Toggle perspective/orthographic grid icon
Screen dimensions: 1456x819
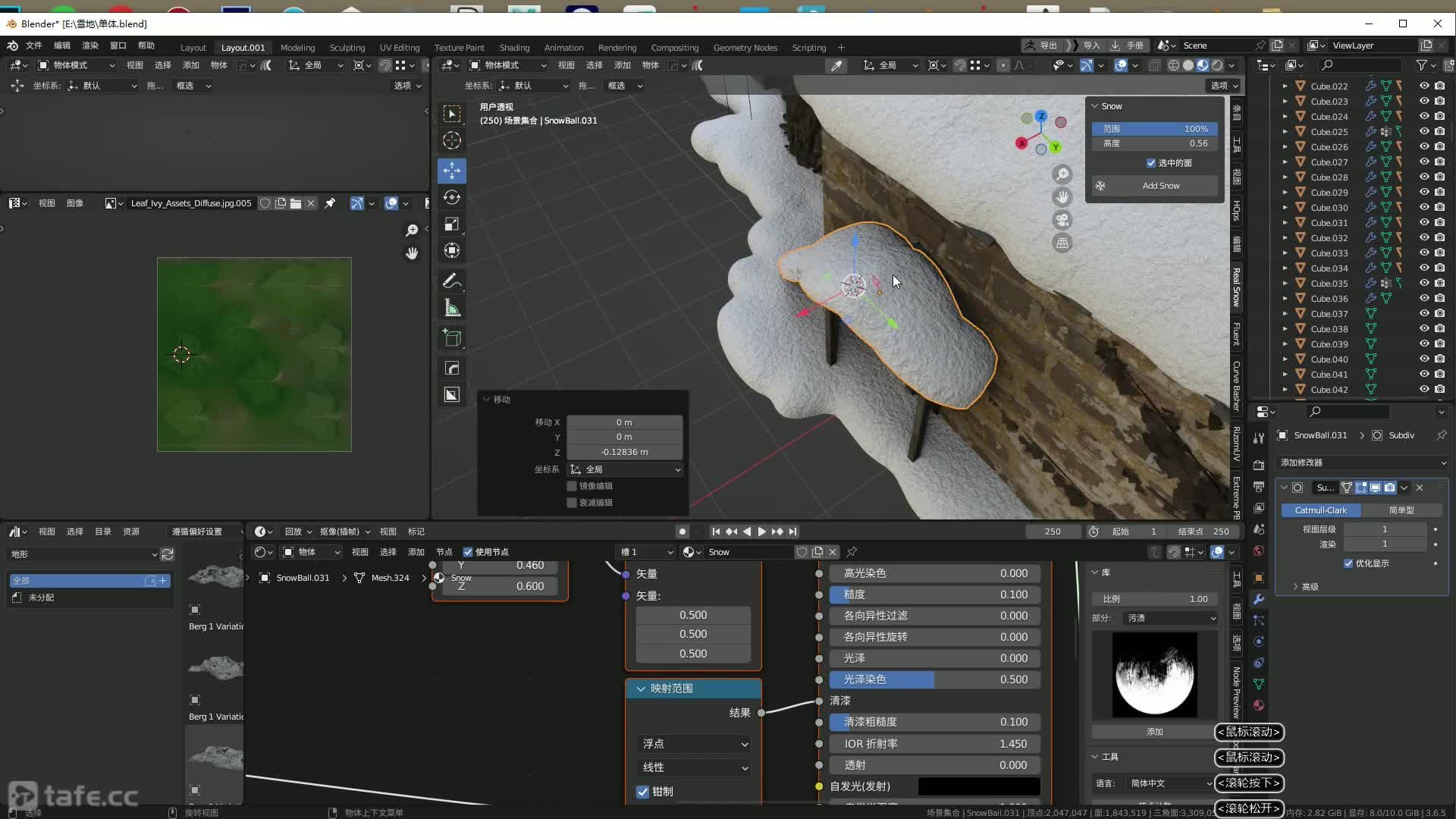click(x=1062, y=243)
